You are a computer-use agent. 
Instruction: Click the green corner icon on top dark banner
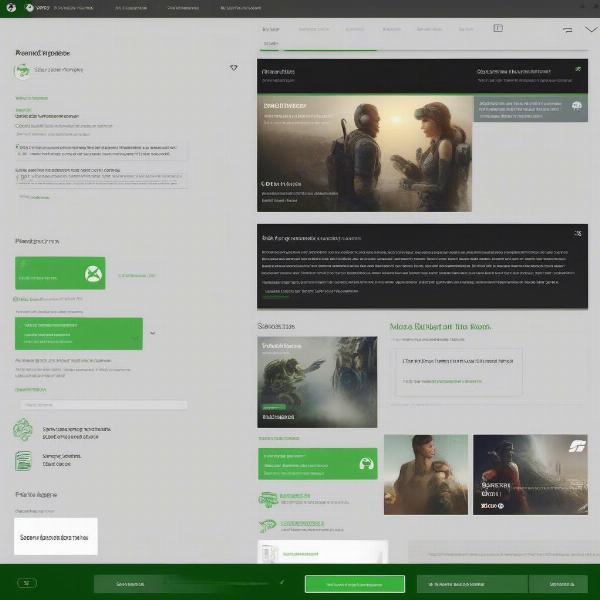tap(578, 69)
